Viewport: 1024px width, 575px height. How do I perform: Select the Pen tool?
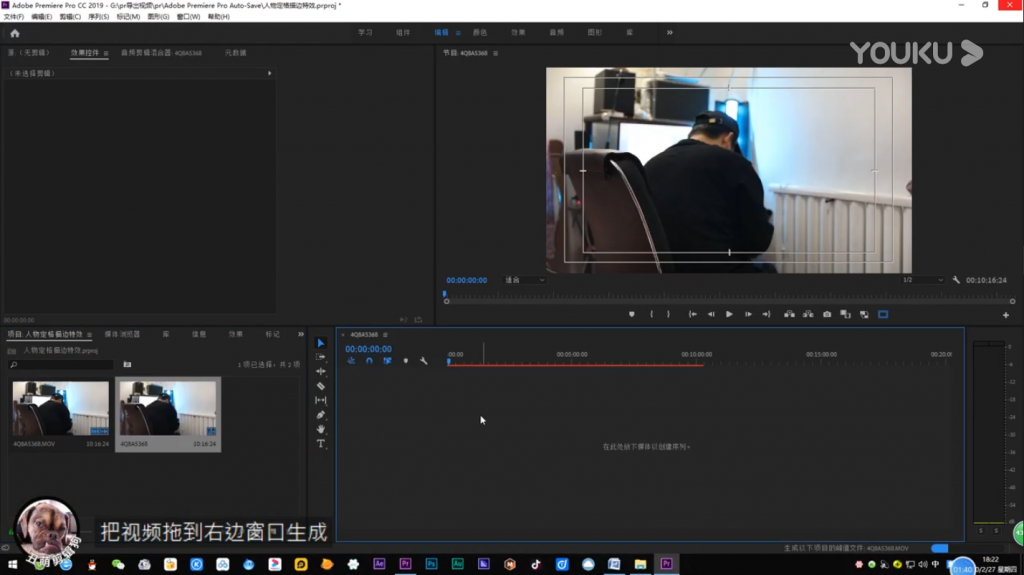(321, 415)
